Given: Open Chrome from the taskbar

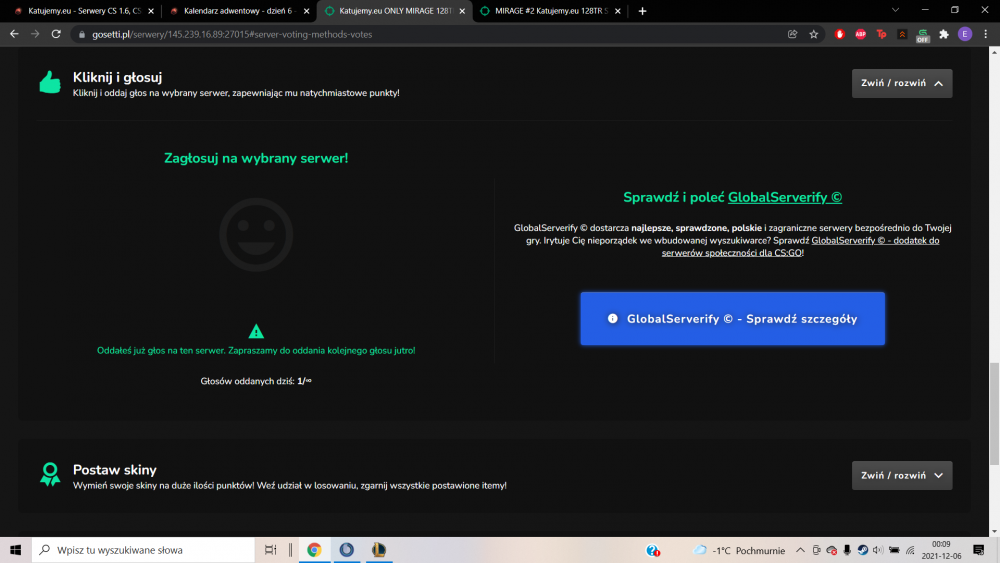Looking at the screenshot, I should pos(314,550).
